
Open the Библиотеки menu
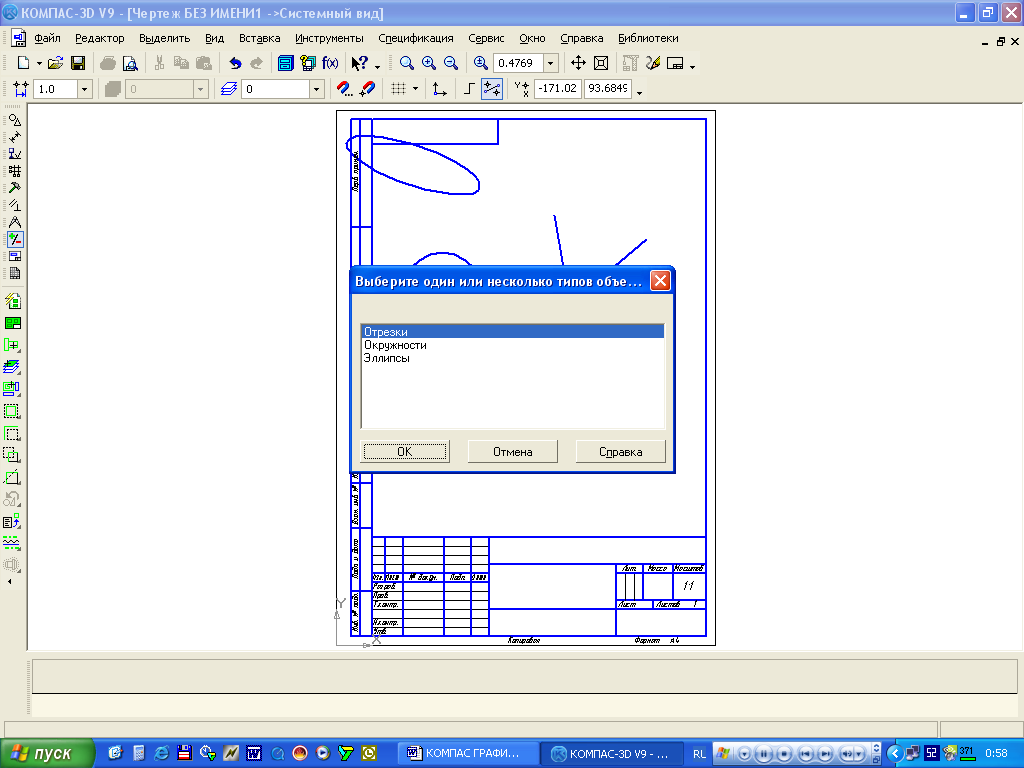point(648,39)
